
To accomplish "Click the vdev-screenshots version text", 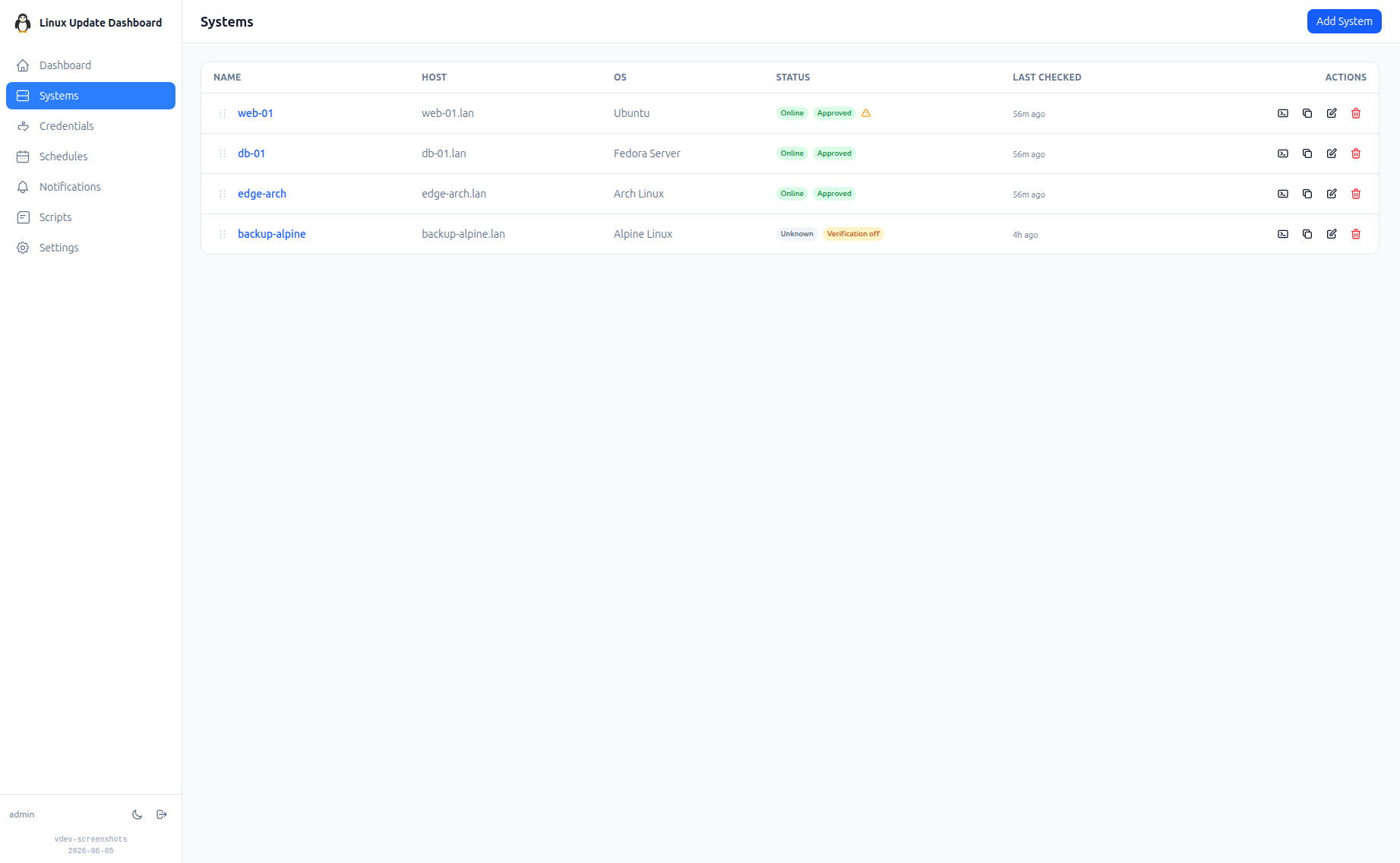I will pyautogui.click(x=90, y=839).
